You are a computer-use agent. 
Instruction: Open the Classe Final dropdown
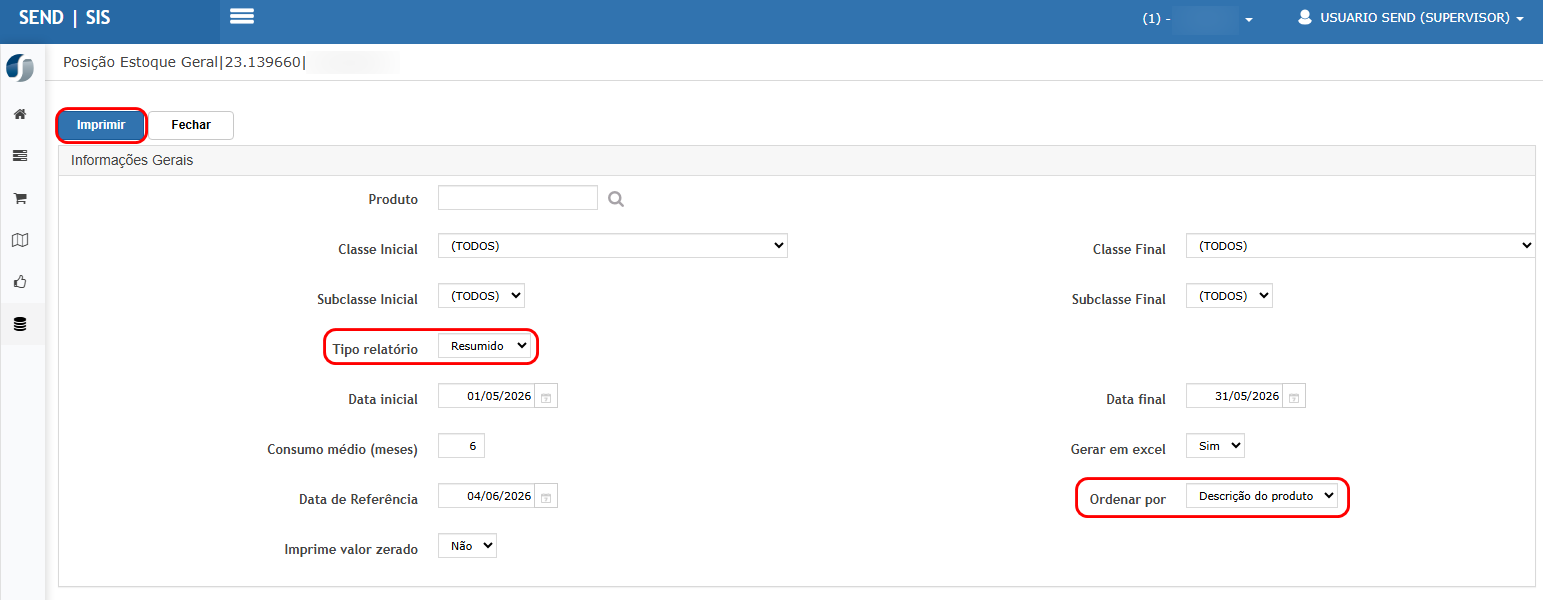pyautogui.click(x=1360, y=246)
